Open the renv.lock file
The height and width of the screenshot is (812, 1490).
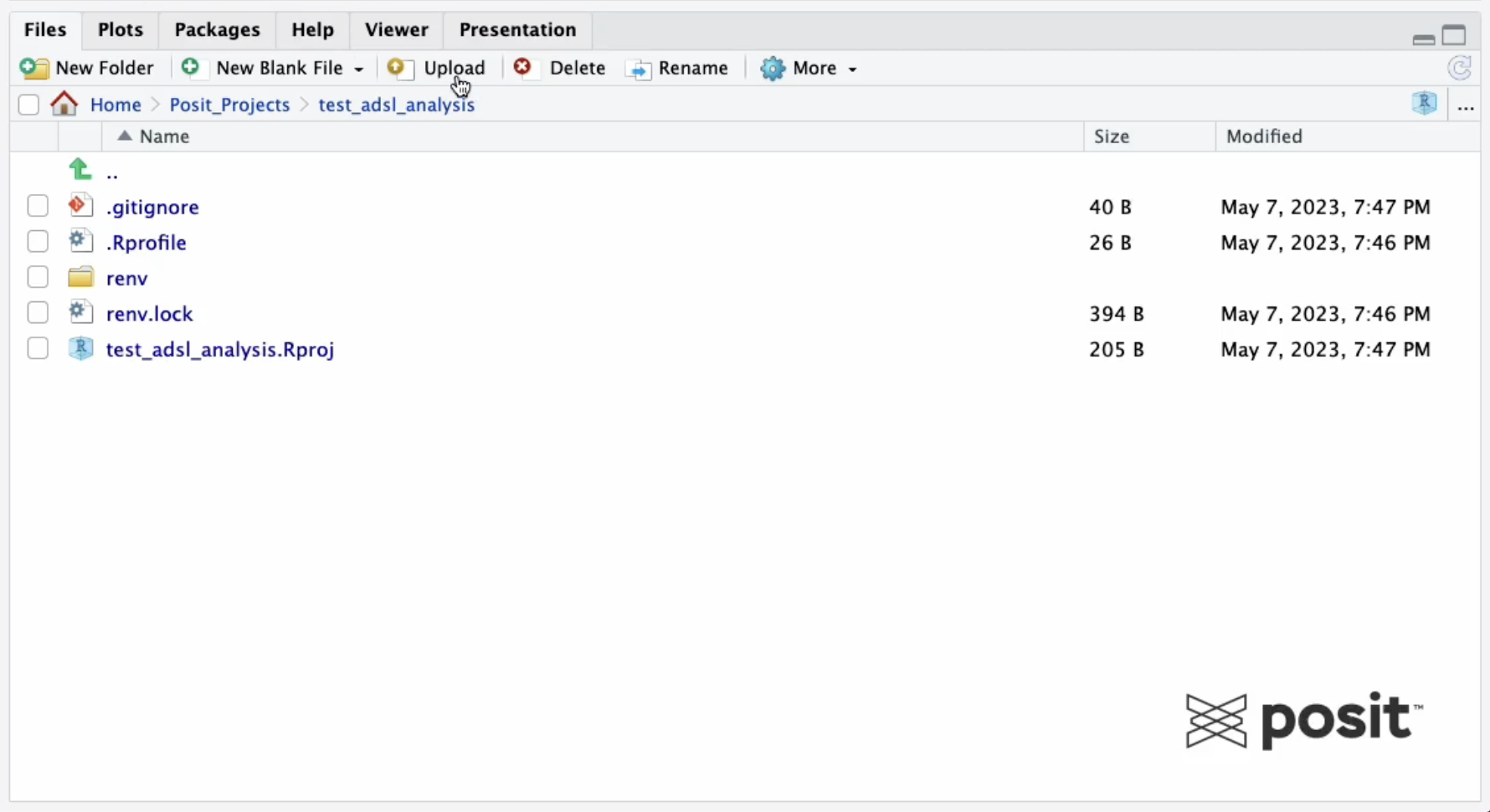[x=149, y=314]
